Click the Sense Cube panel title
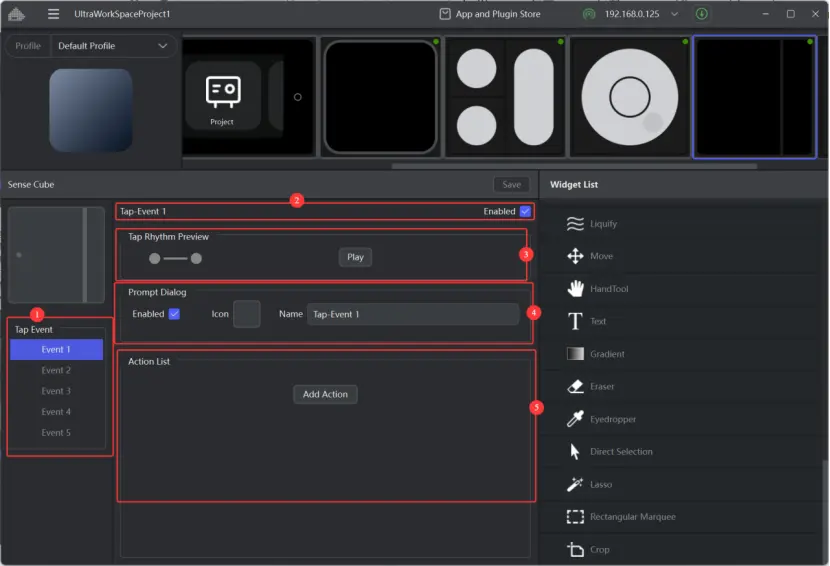Image resolution: width=830 pixels, height=566 pixels. (31, 184)
